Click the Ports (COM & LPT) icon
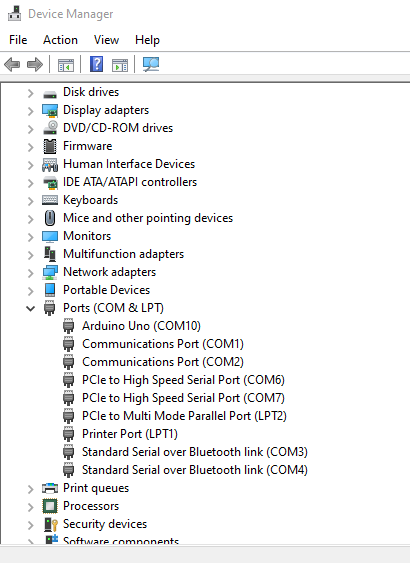The width and height of the screenshot is (410, 563). (x=50, y=308)
